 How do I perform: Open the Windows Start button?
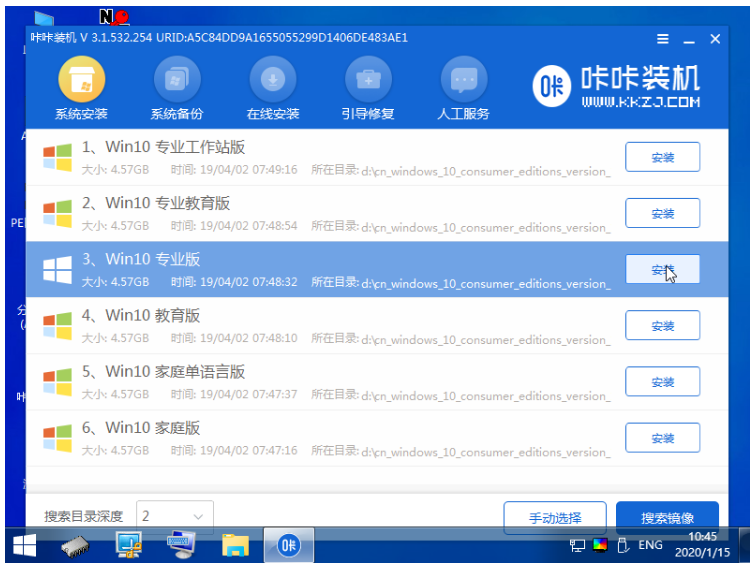[25, 545]
